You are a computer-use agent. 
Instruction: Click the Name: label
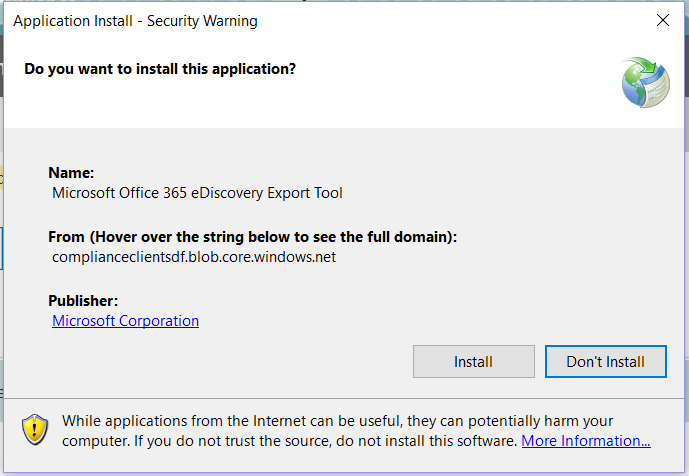click(71, 173)
